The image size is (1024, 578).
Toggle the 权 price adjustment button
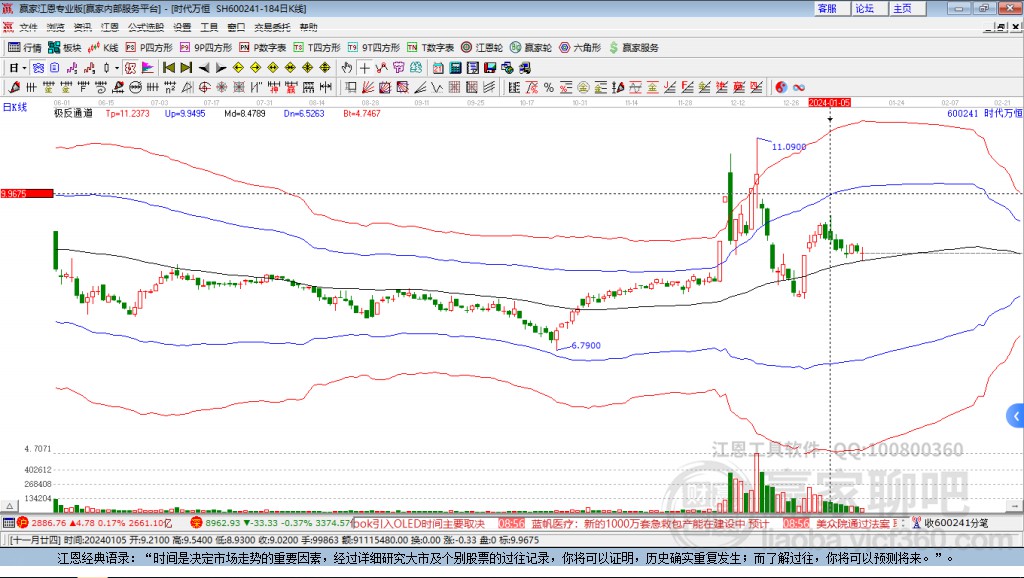pos(131,68)
